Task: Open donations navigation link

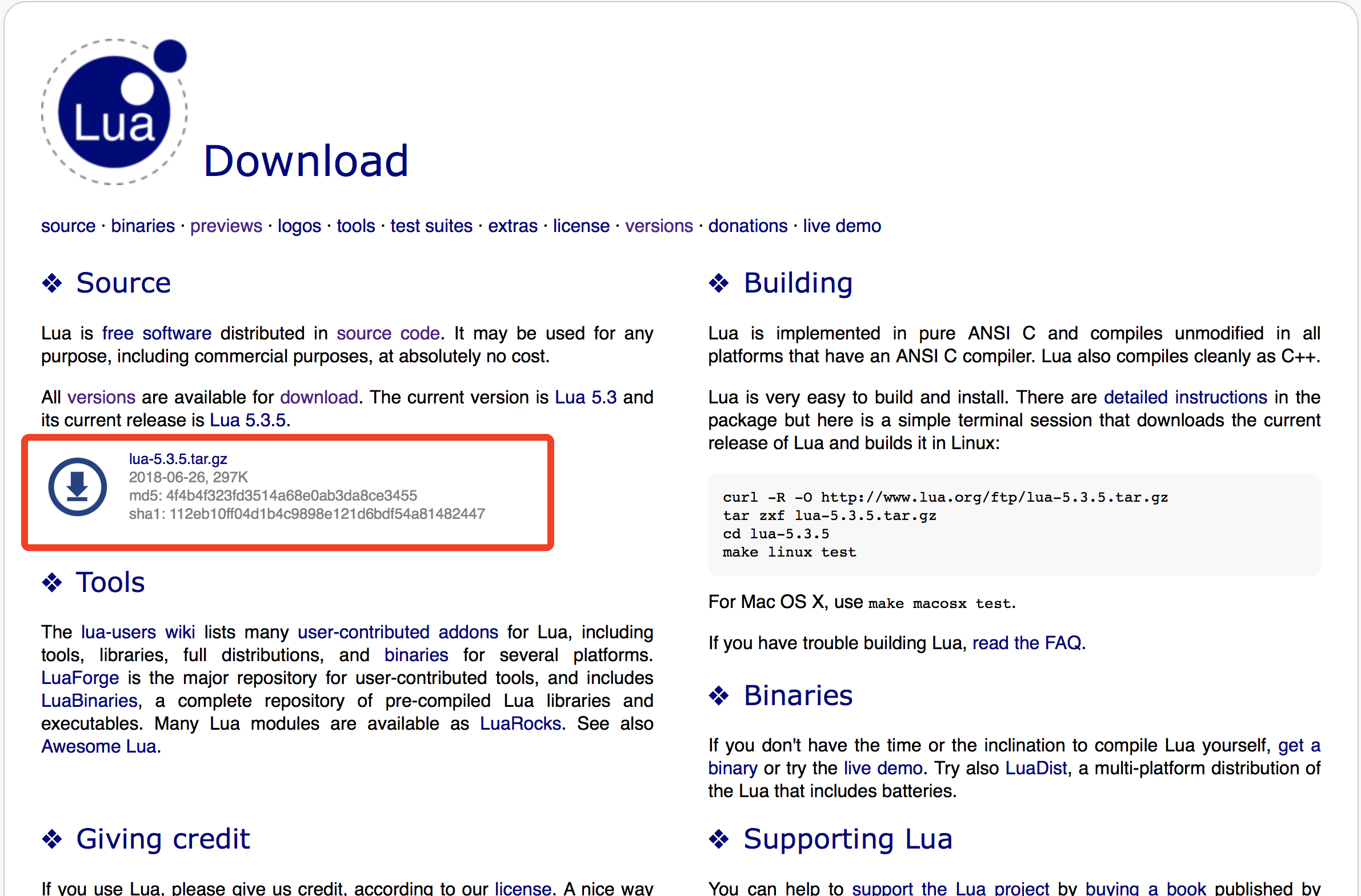Action: coord(747,226)
